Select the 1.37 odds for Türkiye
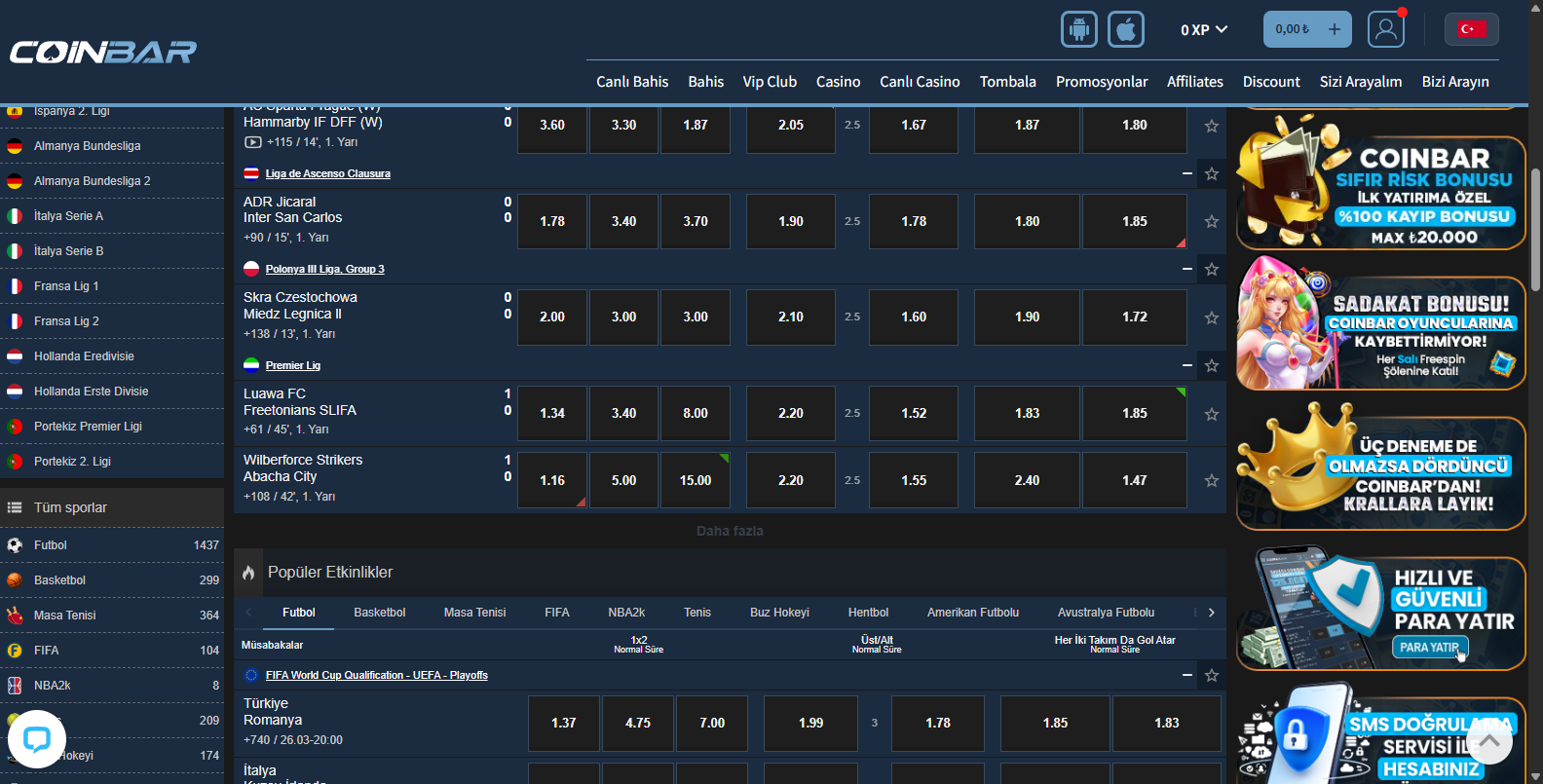 pos(563,723)
